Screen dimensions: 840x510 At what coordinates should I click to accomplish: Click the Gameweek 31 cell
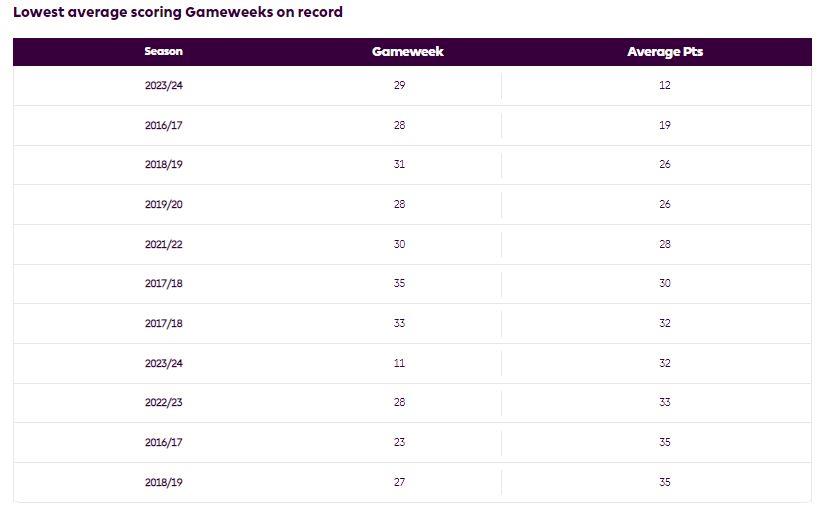400,164
